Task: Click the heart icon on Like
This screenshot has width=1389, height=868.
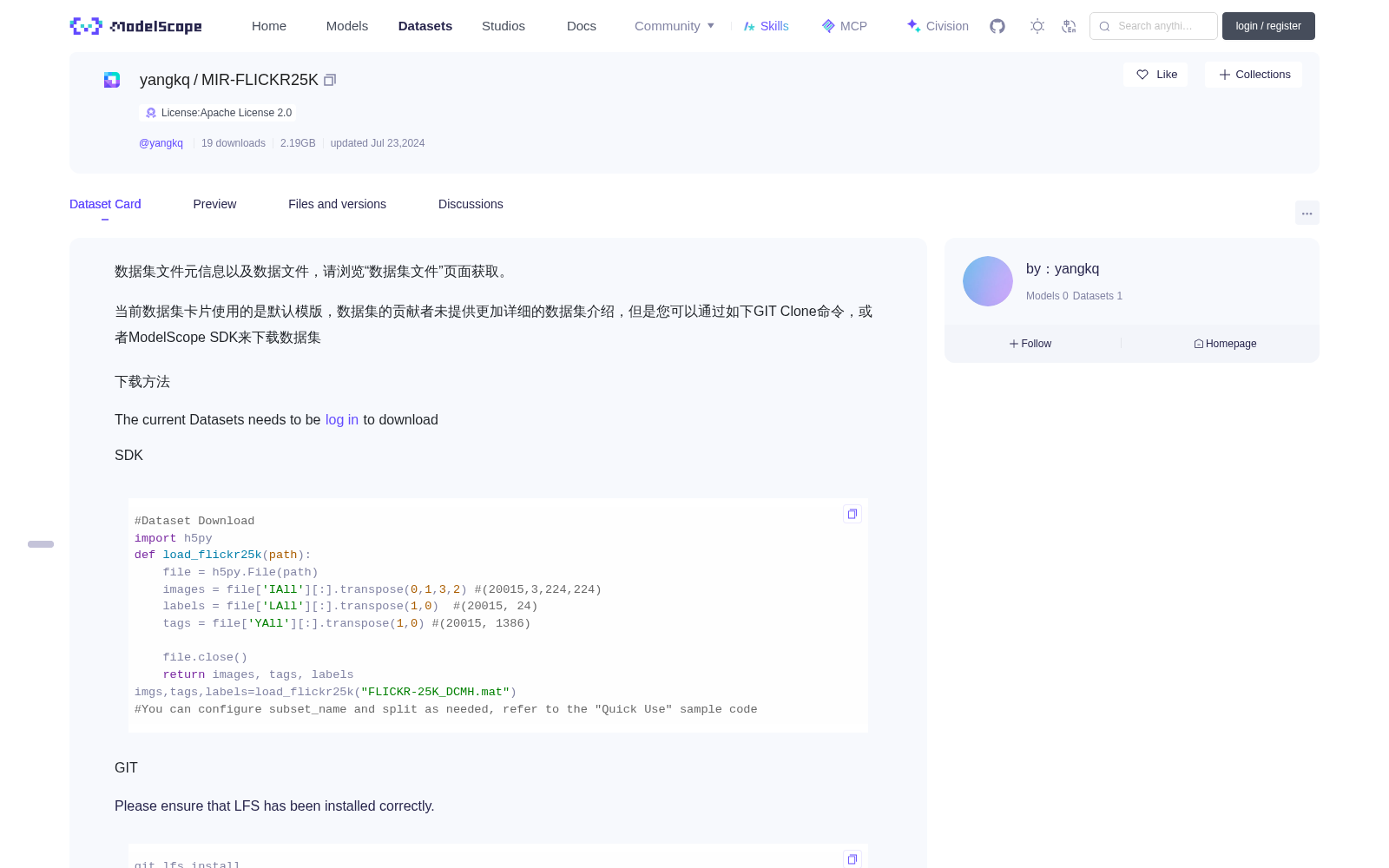Action: tap(1142, 75)
